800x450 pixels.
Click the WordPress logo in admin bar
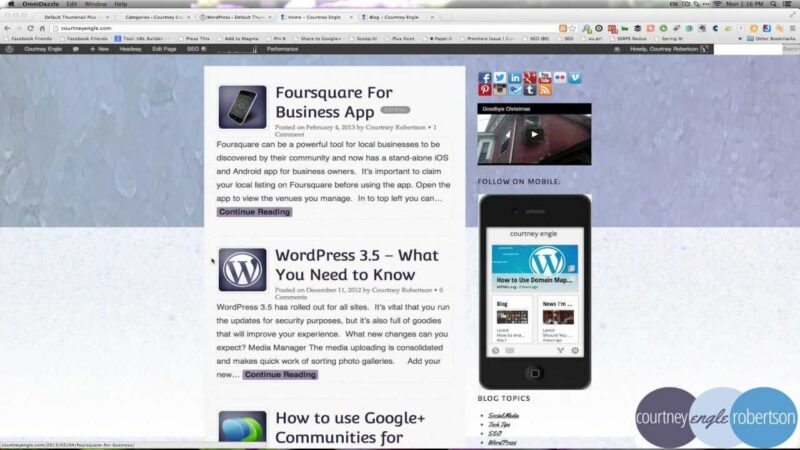[x=9, y=49]
